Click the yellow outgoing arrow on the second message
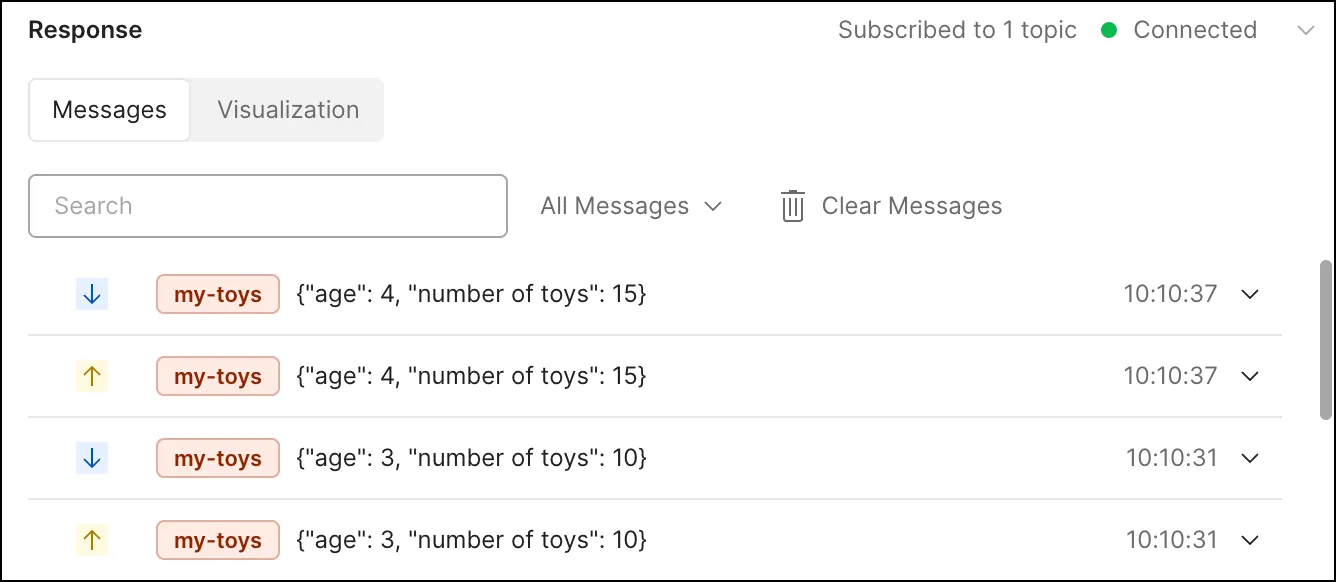 coord(92,376)
